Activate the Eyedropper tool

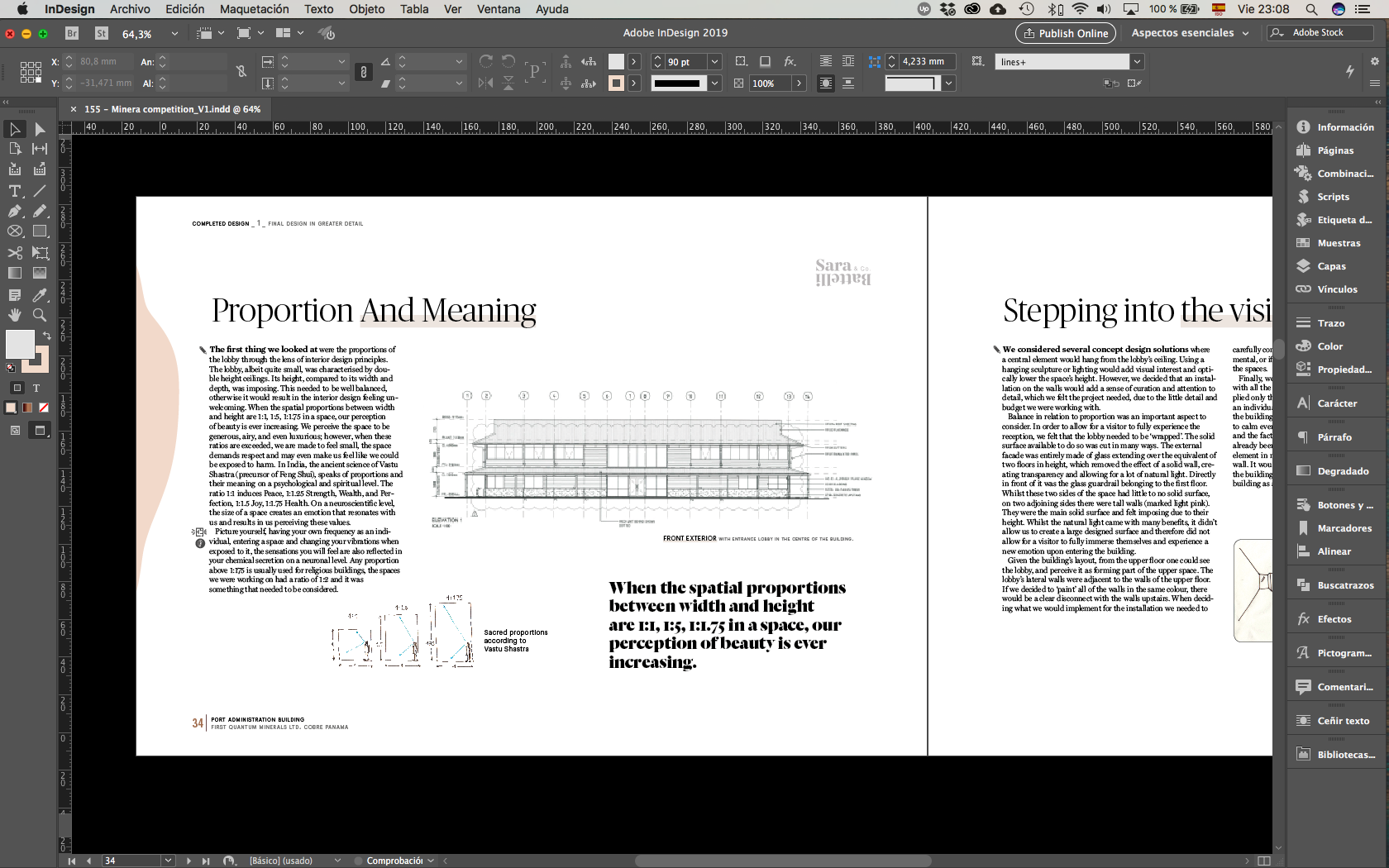40,295
